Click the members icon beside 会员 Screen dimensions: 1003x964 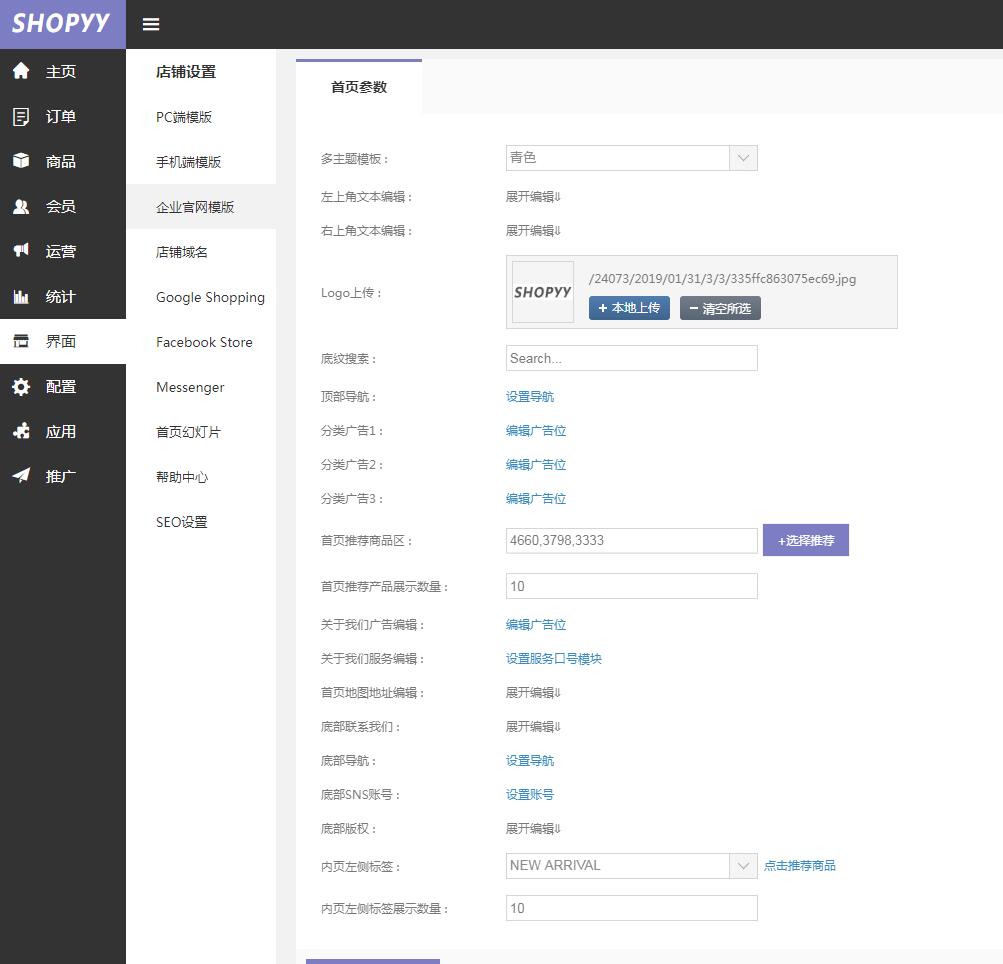click(21, 207)
